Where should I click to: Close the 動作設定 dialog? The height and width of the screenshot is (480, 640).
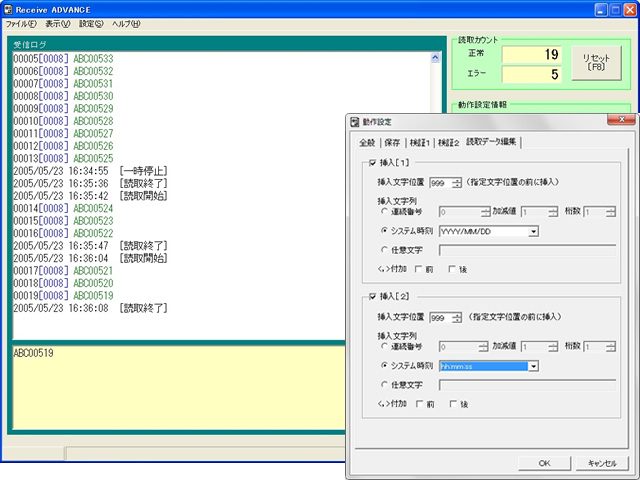(621, 120)
